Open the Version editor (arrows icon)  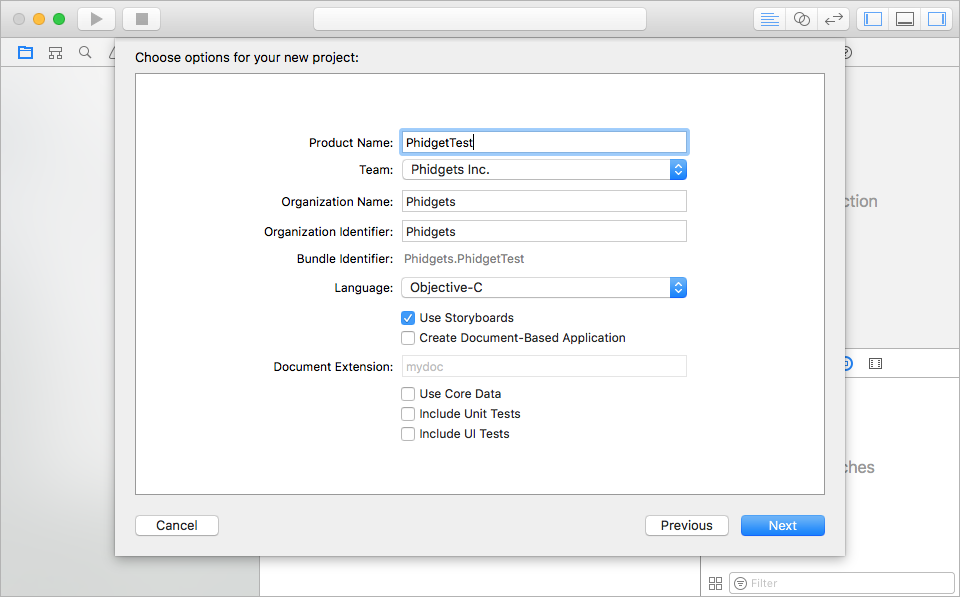coord(834,19)
